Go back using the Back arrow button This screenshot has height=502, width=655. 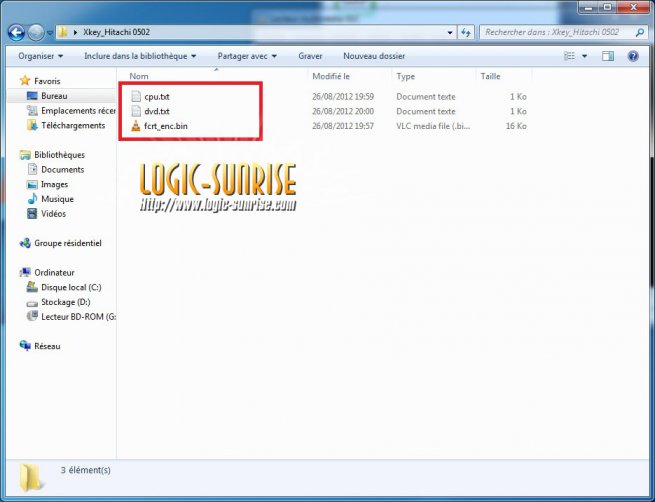(17, 32)
